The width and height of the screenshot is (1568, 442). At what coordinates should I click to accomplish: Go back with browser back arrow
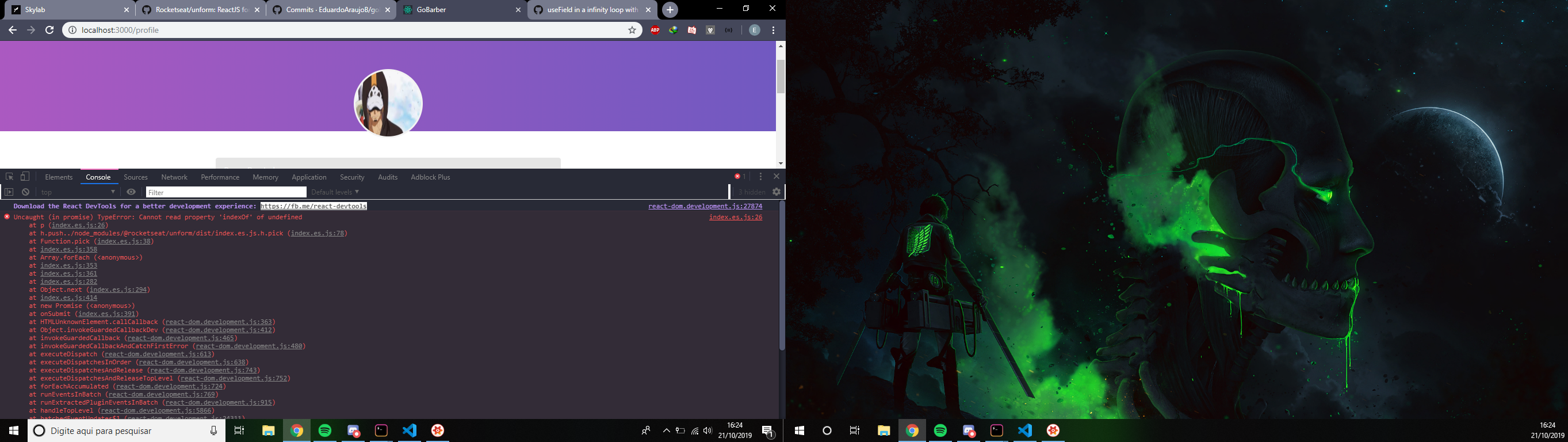pyautogui.click(x=12, y=30)
